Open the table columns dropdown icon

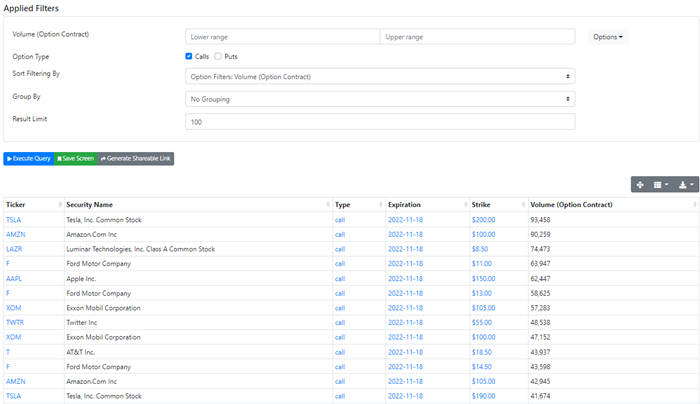click(x=660, y=185)
